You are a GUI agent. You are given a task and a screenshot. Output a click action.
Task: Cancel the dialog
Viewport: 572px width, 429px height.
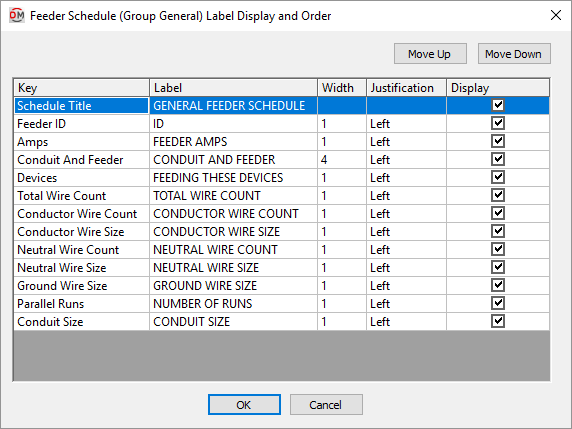tap(326, 405)
